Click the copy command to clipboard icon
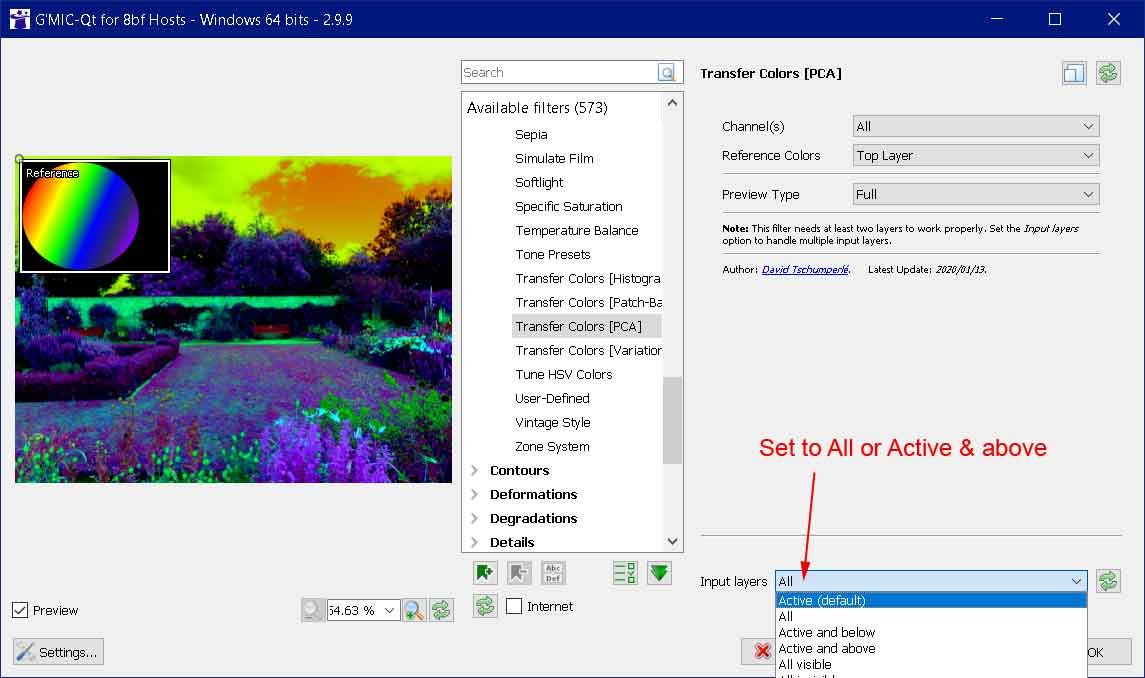 click(x=1073, y=73)
